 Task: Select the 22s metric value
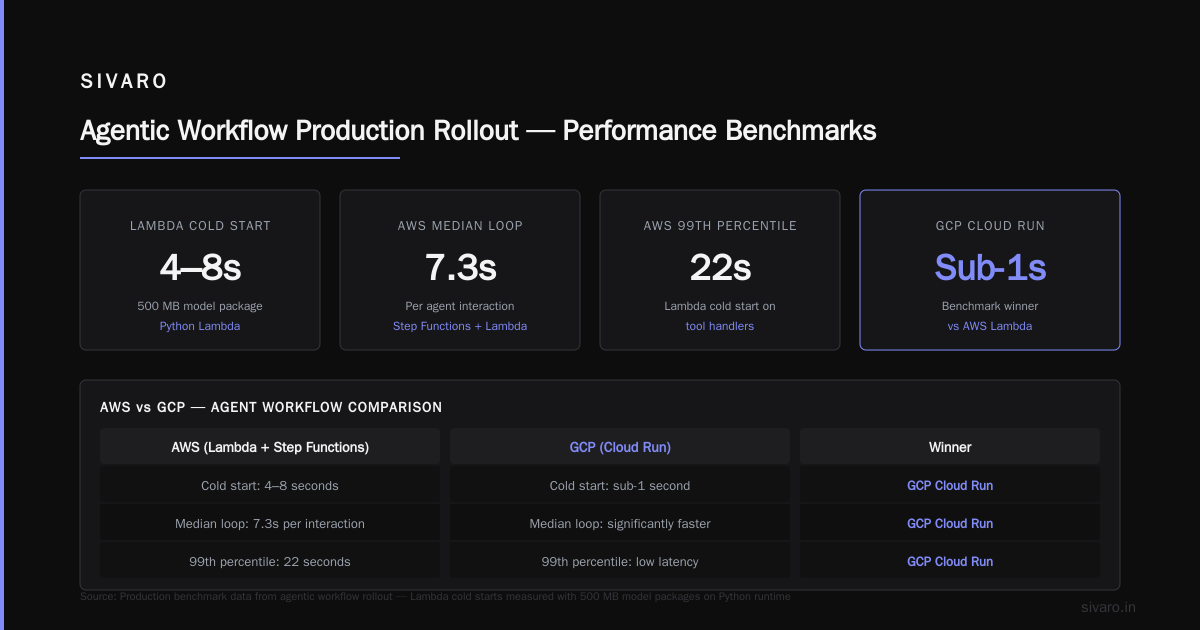(720, 267)
